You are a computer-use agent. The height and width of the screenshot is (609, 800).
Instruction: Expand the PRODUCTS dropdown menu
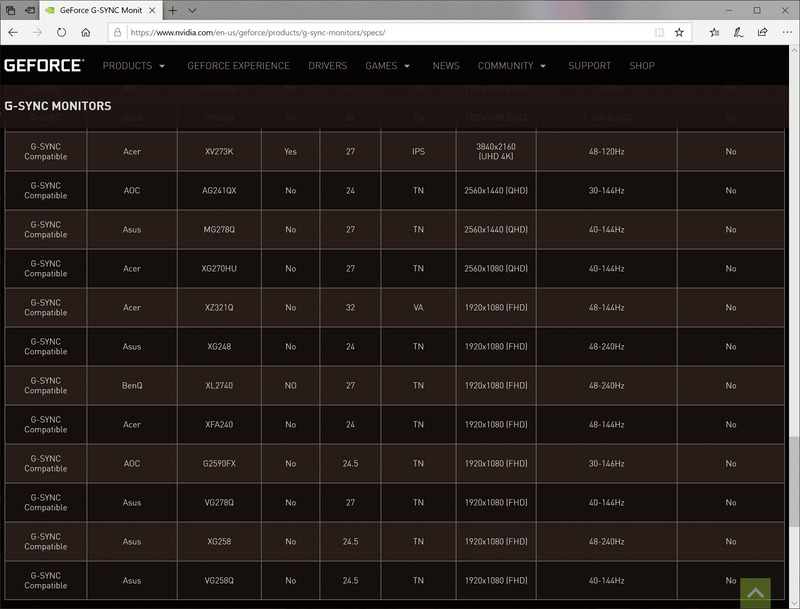click(x=135, y=65)
